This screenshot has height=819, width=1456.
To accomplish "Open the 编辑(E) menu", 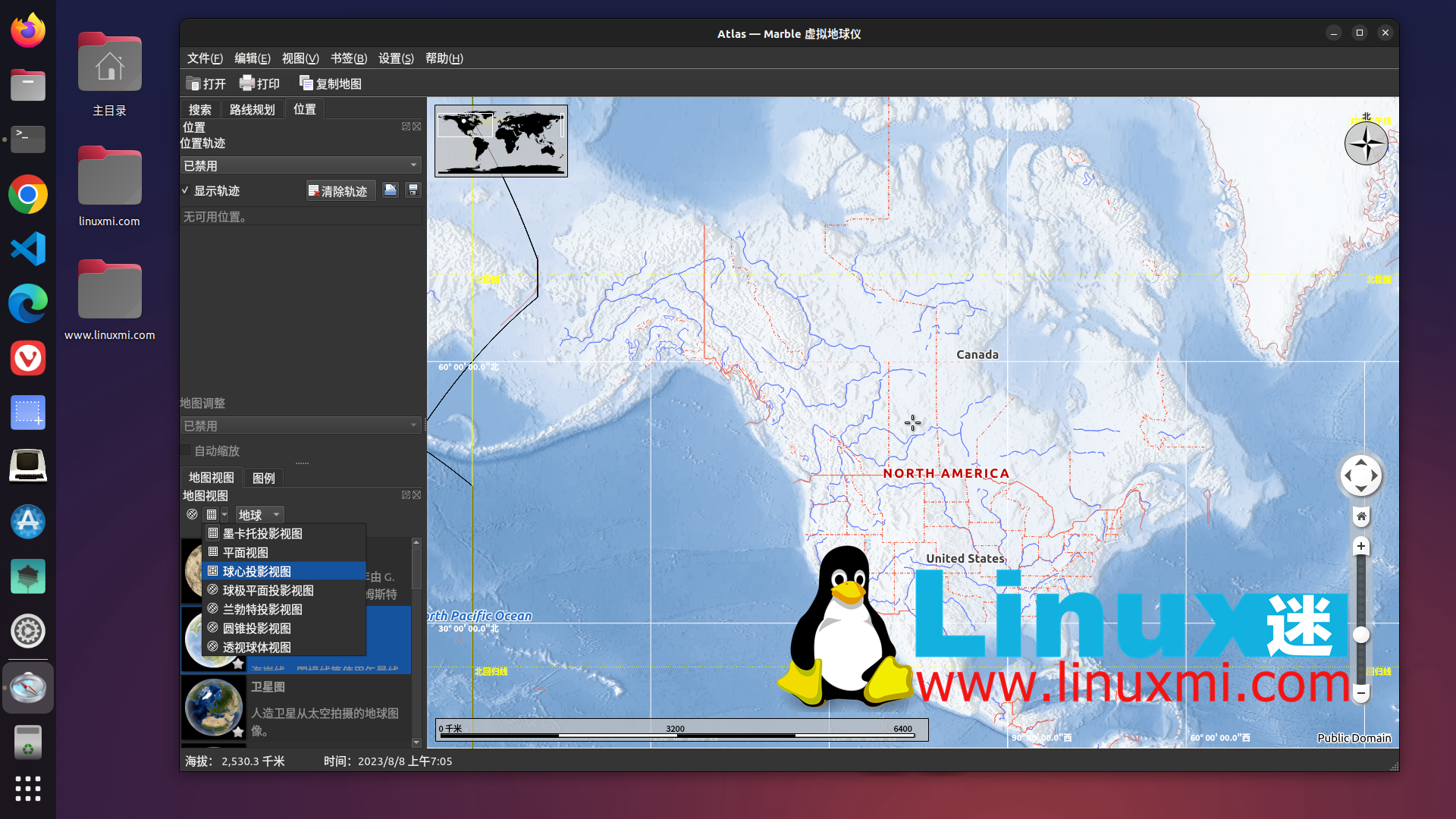I will [x=253, y=58].
